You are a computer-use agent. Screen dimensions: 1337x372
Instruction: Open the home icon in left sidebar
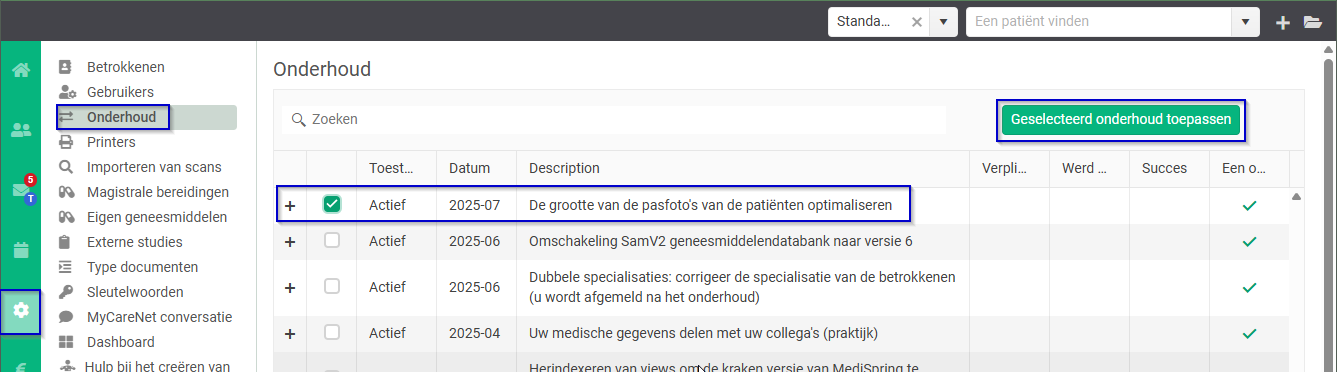[x=20, y=71]
